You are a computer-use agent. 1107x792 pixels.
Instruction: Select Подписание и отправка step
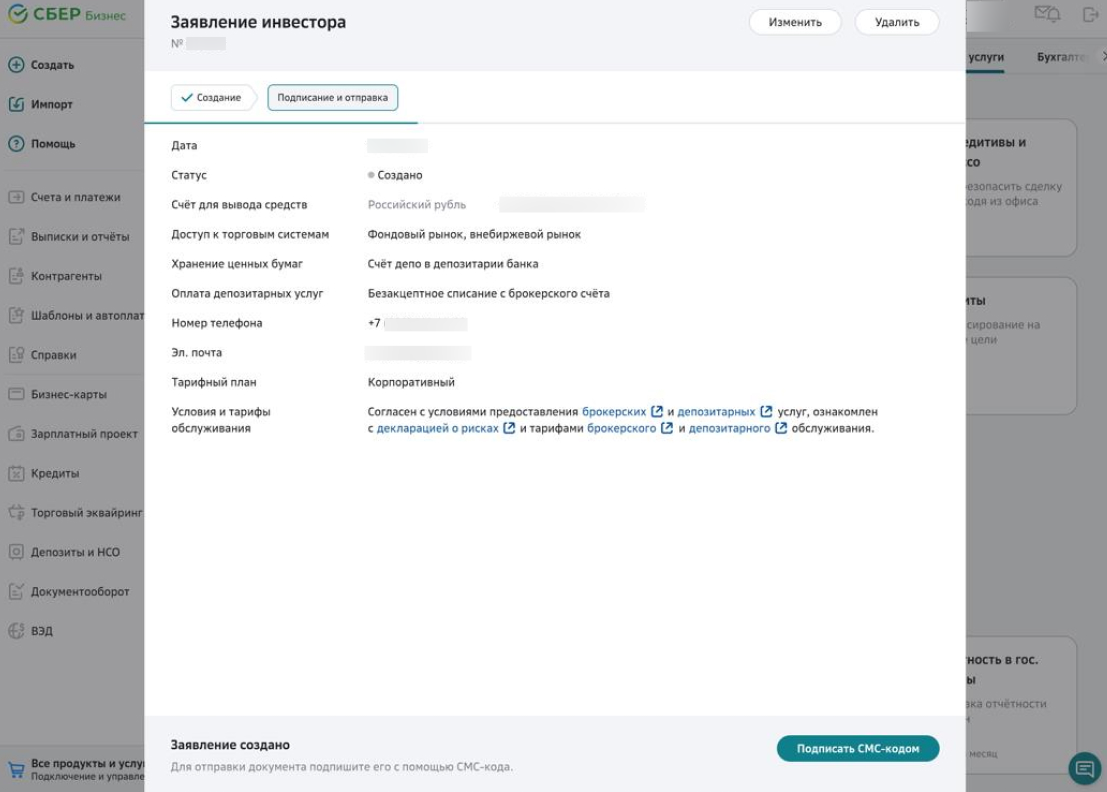(x=332, y=98)
